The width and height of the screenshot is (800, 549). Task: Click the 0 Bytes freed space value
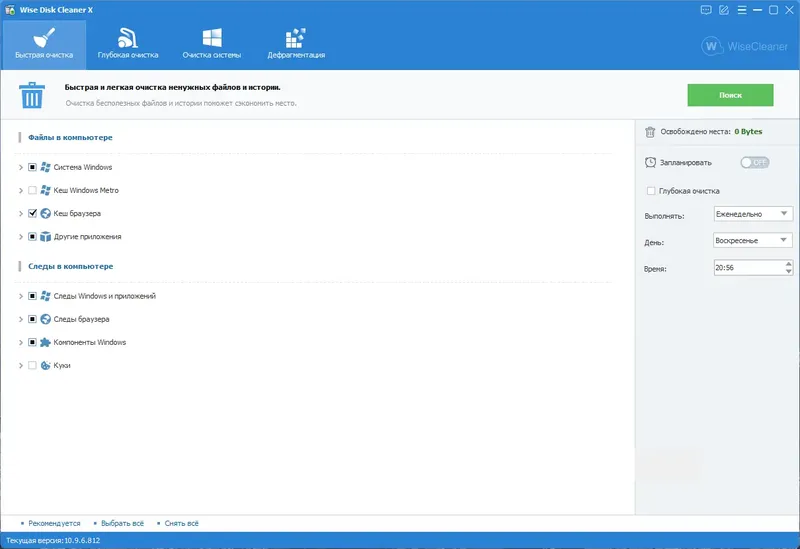coord(748,132)
